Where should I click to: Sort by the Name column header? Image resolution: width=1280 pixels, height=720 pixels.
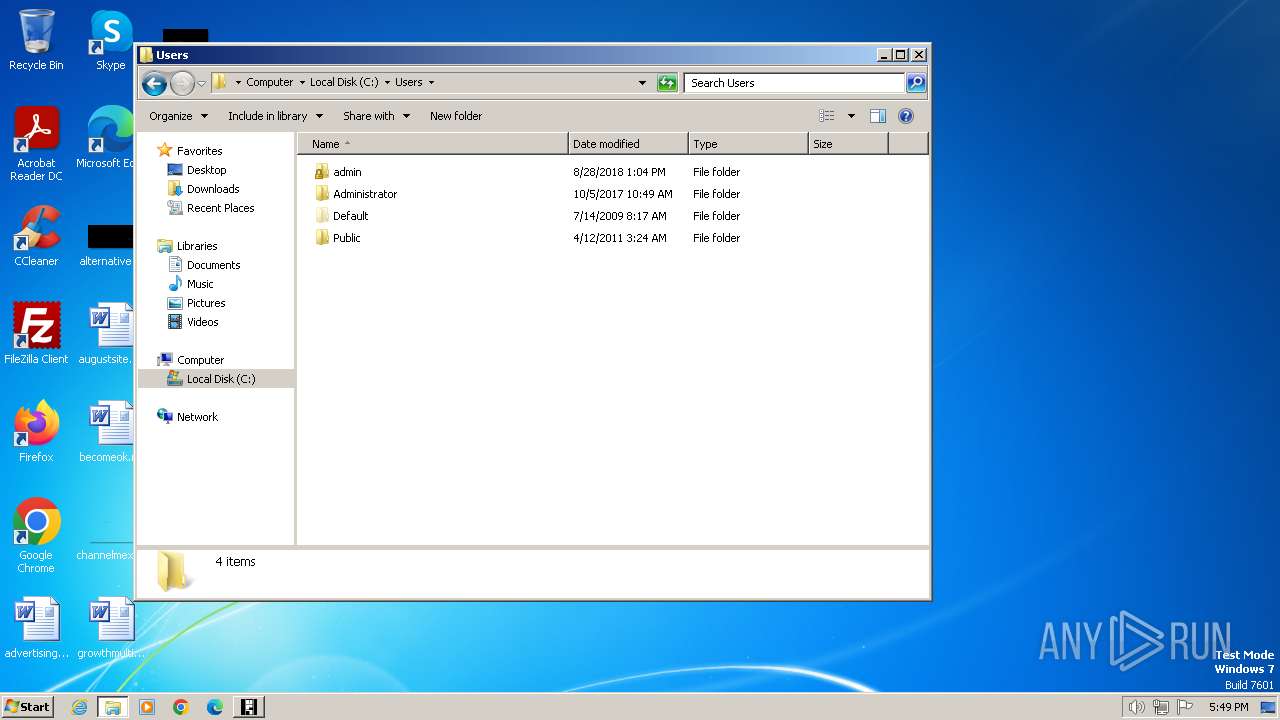(x=433, y=144)
